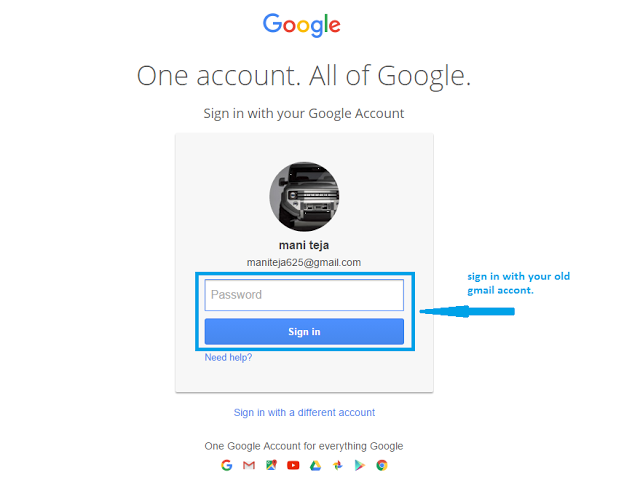This screenshot has width=640, height=486.
Task: Open the Need help? link
Action: pyautogui.click(x=228, y=357)
